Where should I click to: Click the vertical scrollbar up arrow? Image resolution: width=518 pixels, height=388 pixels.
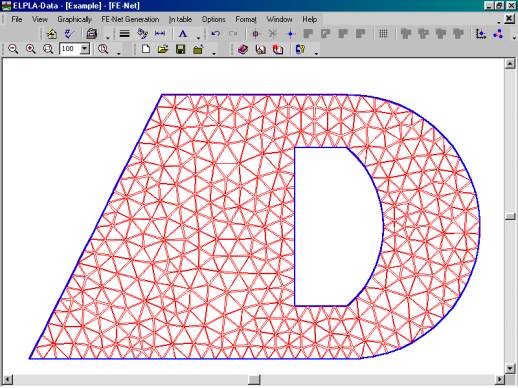point(510,63)
